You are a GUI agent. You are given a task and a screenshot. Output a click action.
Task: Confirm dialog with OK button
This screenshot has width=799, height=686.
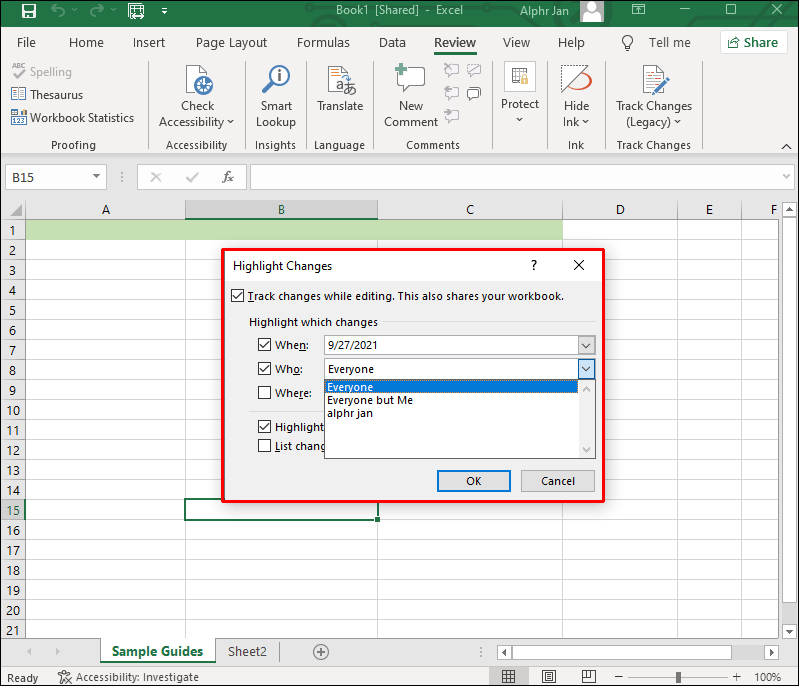tap(473, 481)
